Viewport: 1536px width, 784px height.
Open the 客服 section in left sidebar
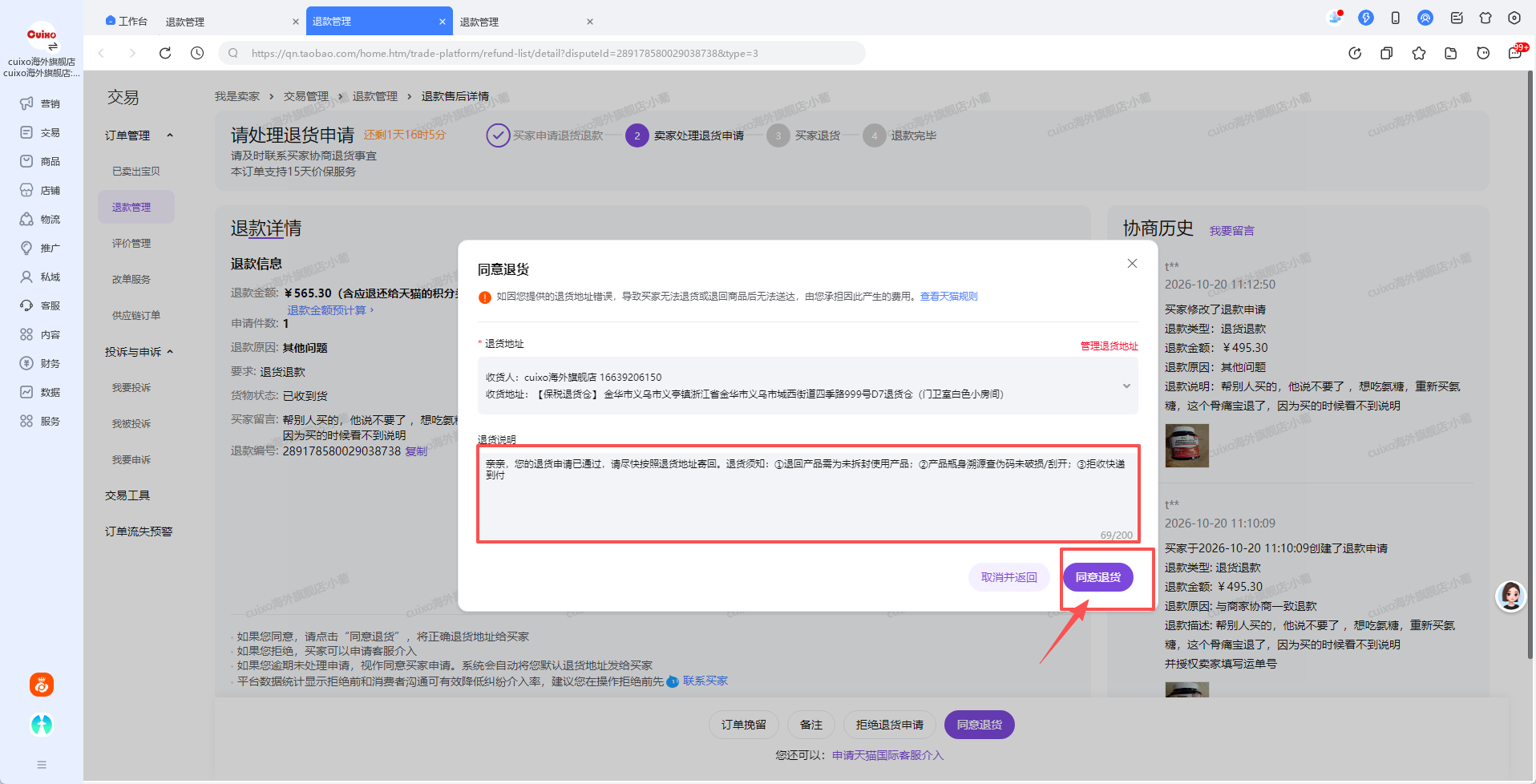[40, 305]
